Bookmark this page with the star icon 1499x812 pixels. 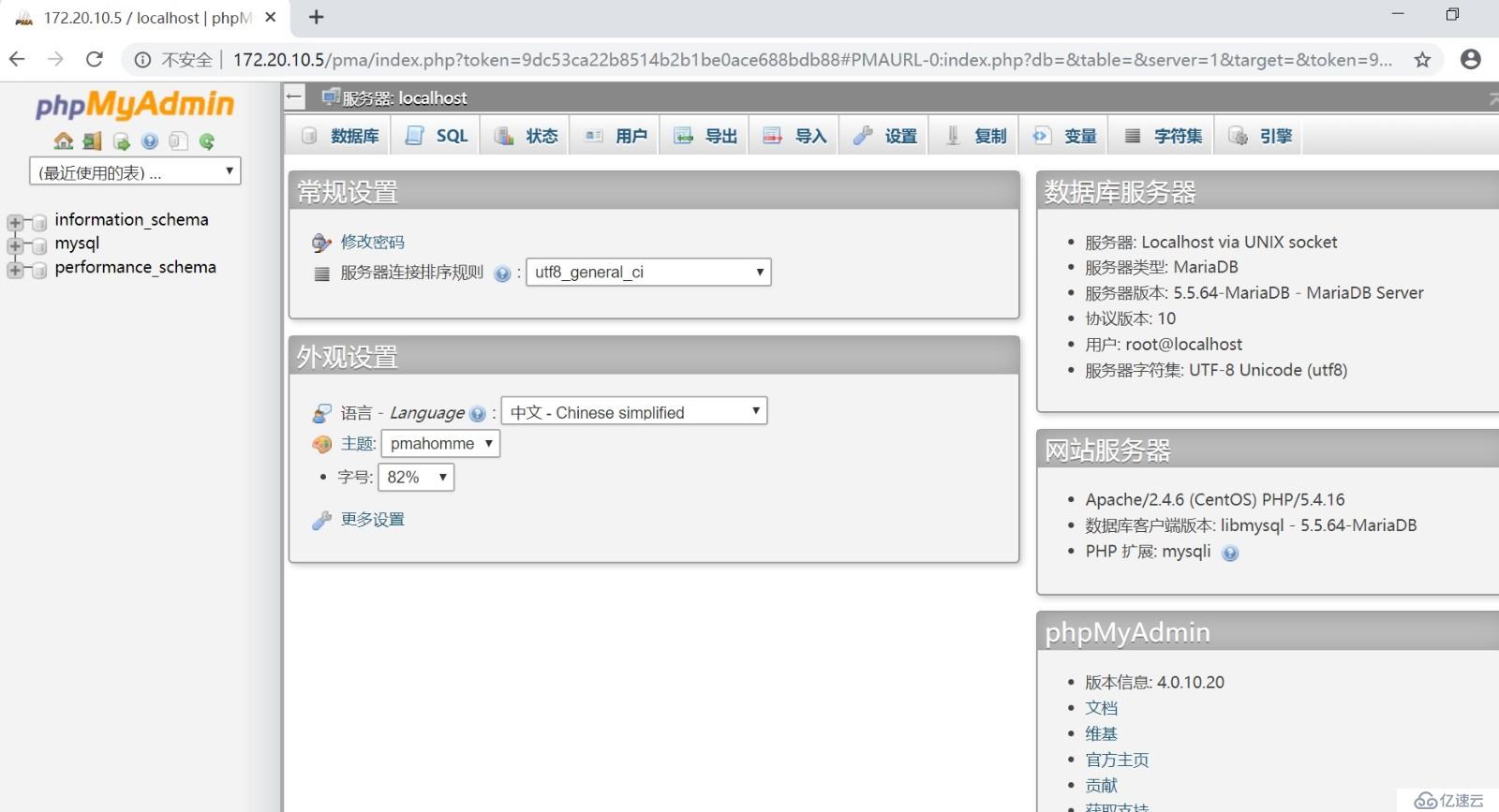coord(1422,60)
